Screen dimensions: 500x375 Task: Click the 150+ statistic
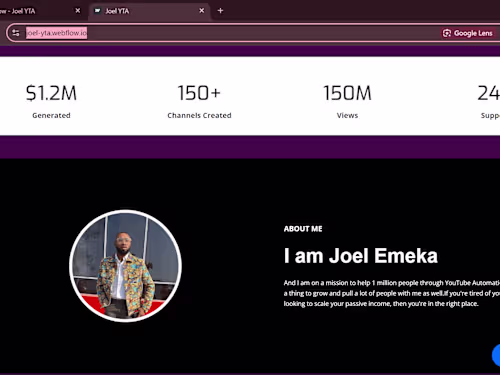(x=199, y=93)
